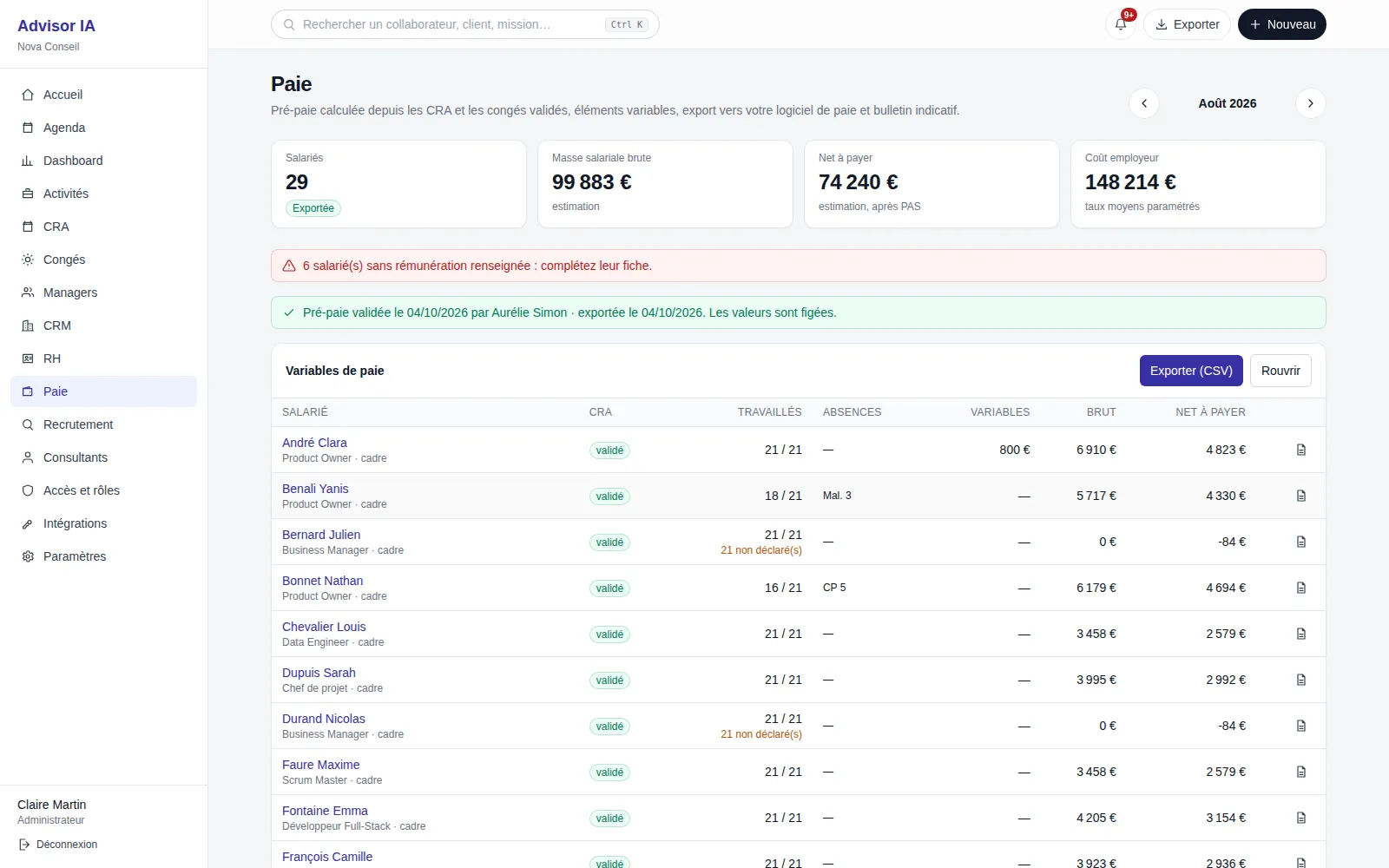
Task: Click the Exportée status badge
Action: point(313,208)
